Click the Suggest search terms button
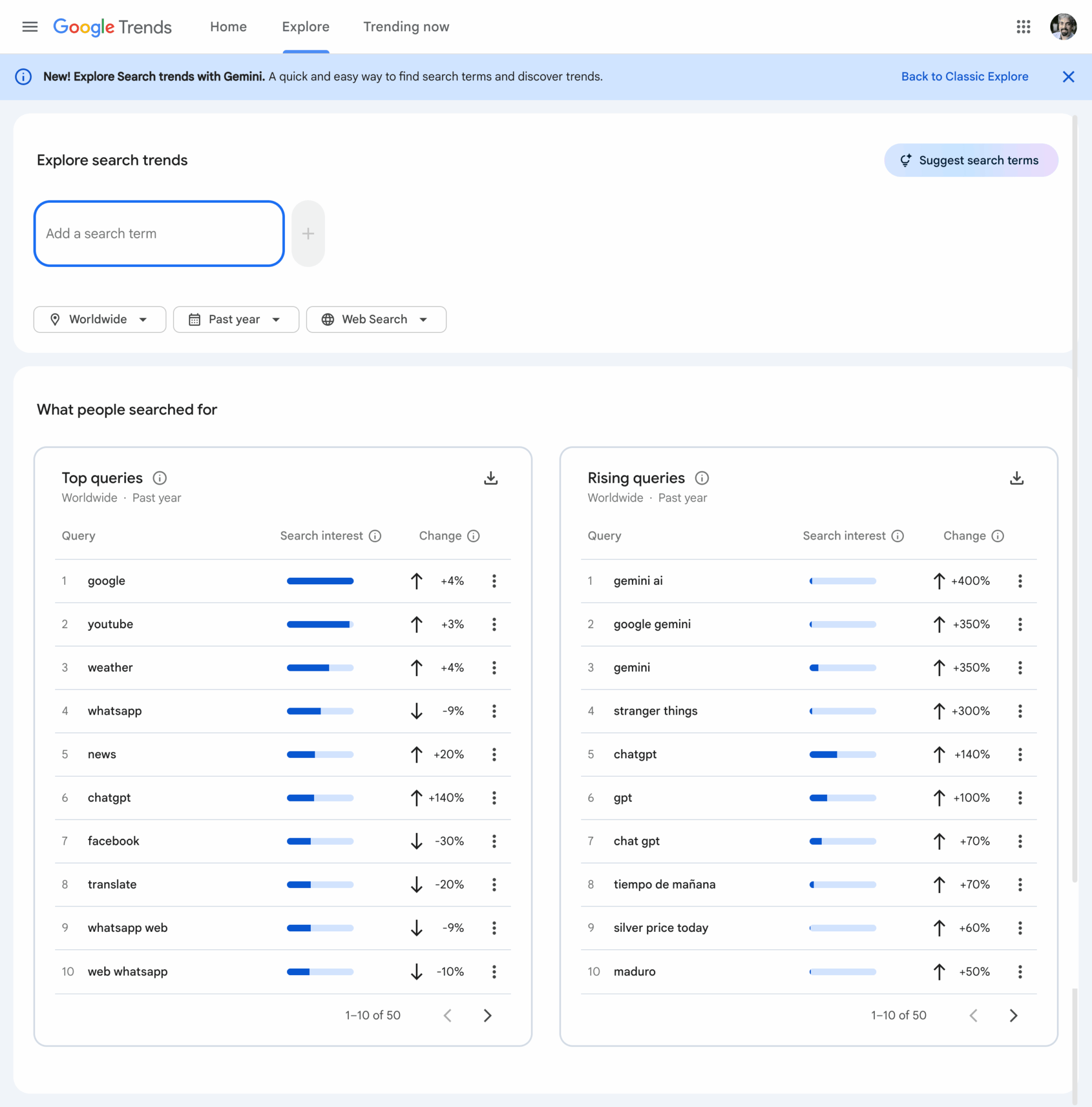This screenshot has height=1107, width=1092. coord(971,160)
